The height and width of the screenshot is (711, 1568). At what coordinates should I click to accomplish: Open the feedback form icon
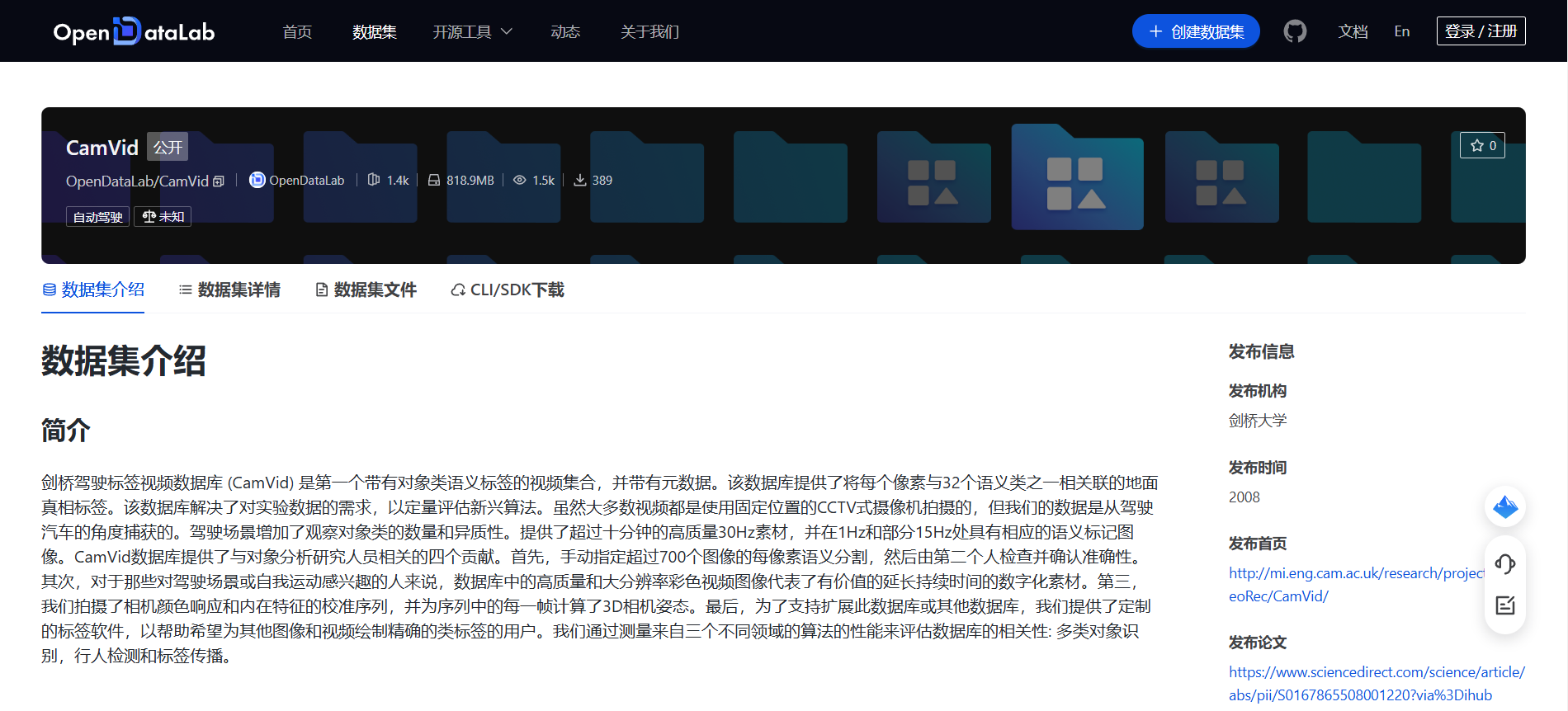pyautogui.click(x=1505, y=605)
